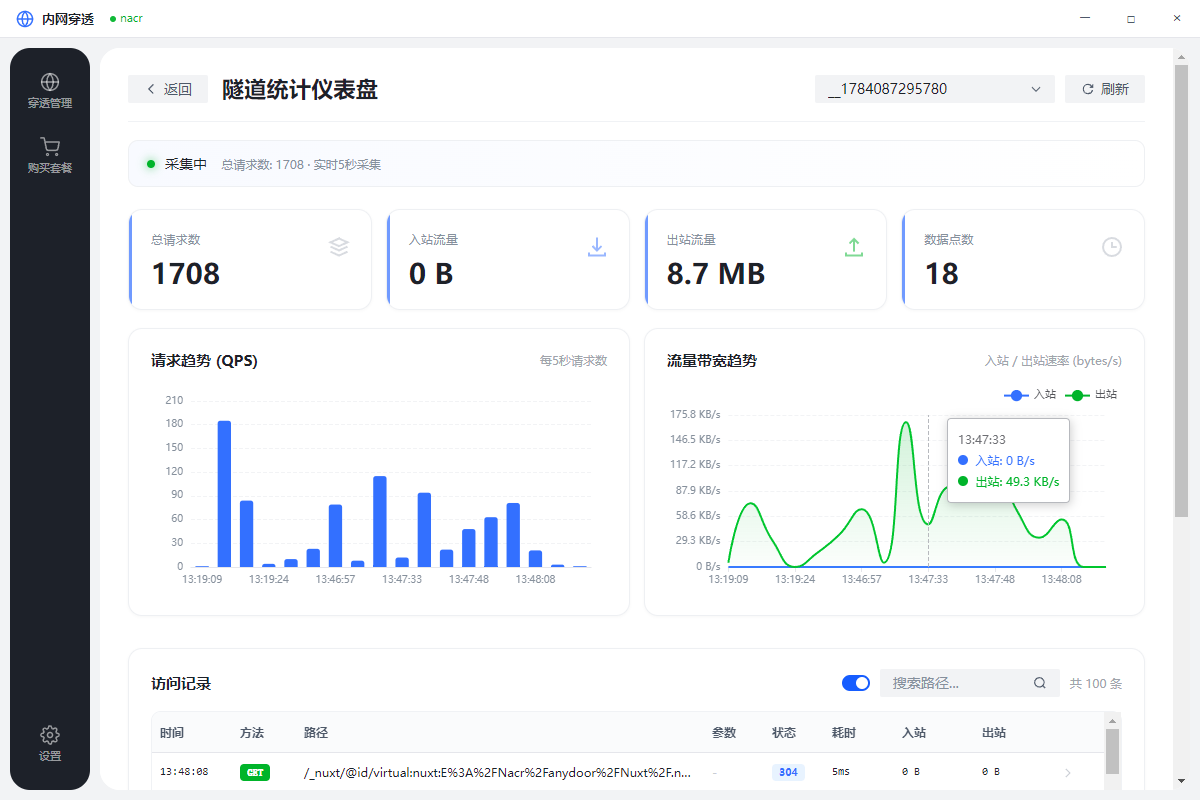Click the layers icon in 总请求数 card
This screenshot has height=800, width=1200.
[339, 246]
